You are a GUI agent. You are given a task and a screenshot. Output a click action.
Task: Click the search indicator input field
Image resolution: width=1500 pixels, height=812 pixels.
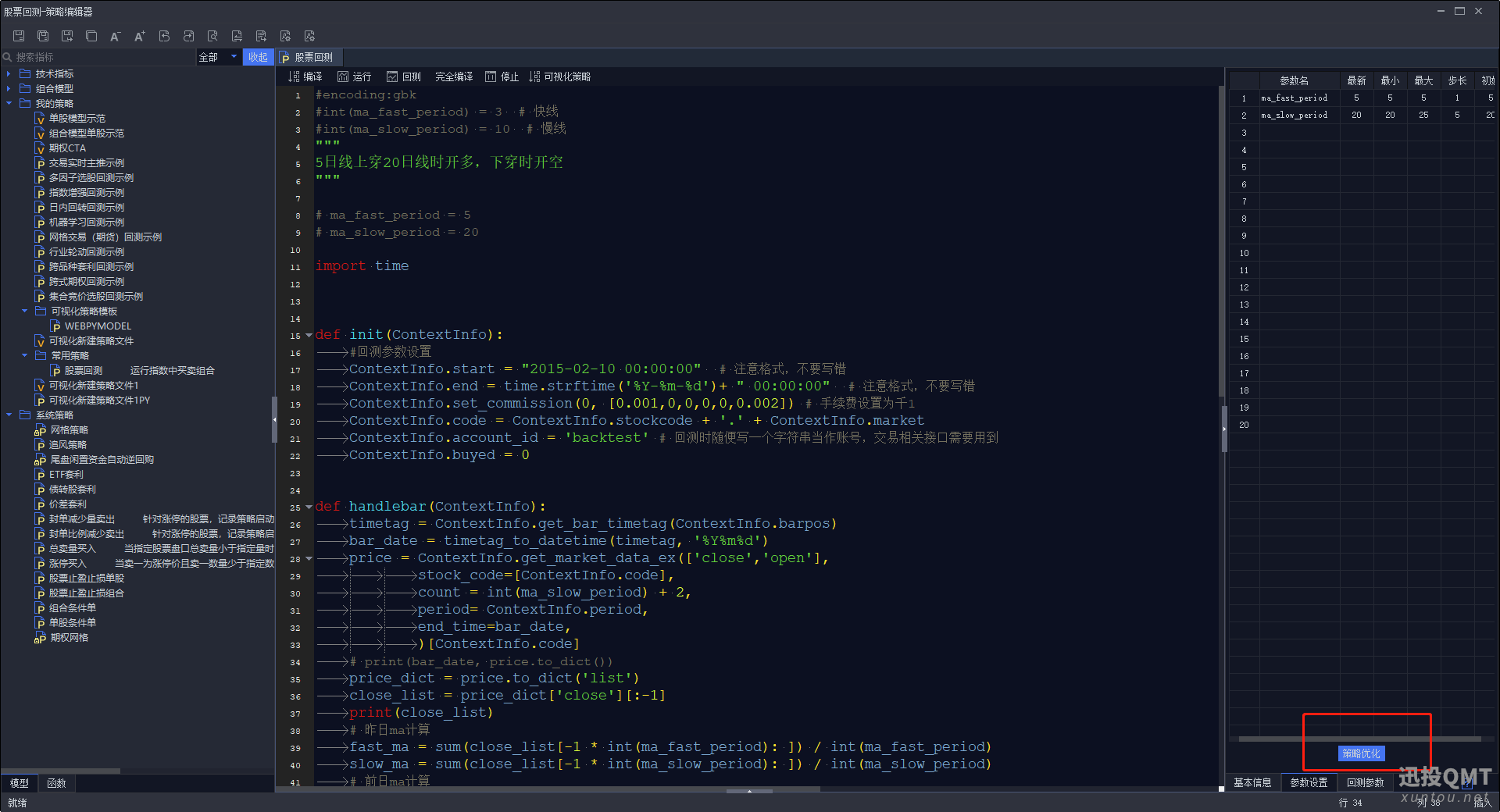point(103,57)
